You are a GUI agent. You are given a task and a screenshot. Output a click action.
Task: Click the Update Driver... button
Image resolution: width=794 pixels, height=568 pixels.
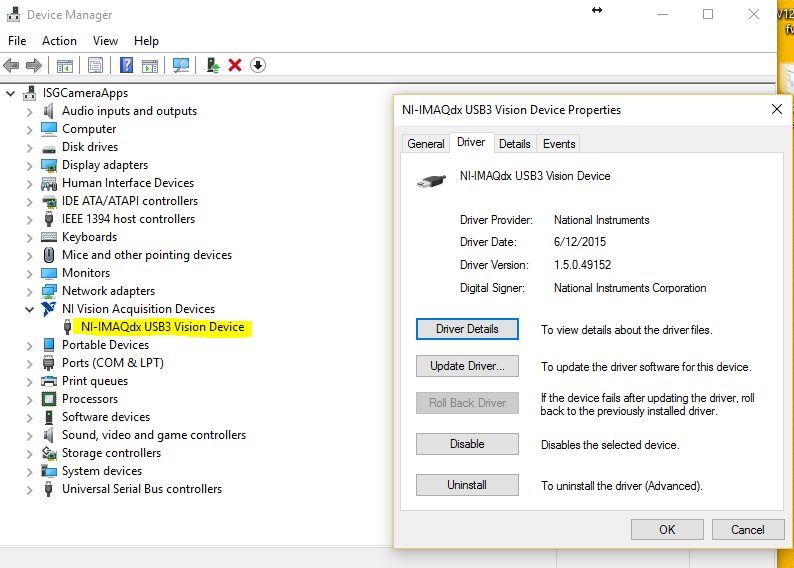coord(467,366)
